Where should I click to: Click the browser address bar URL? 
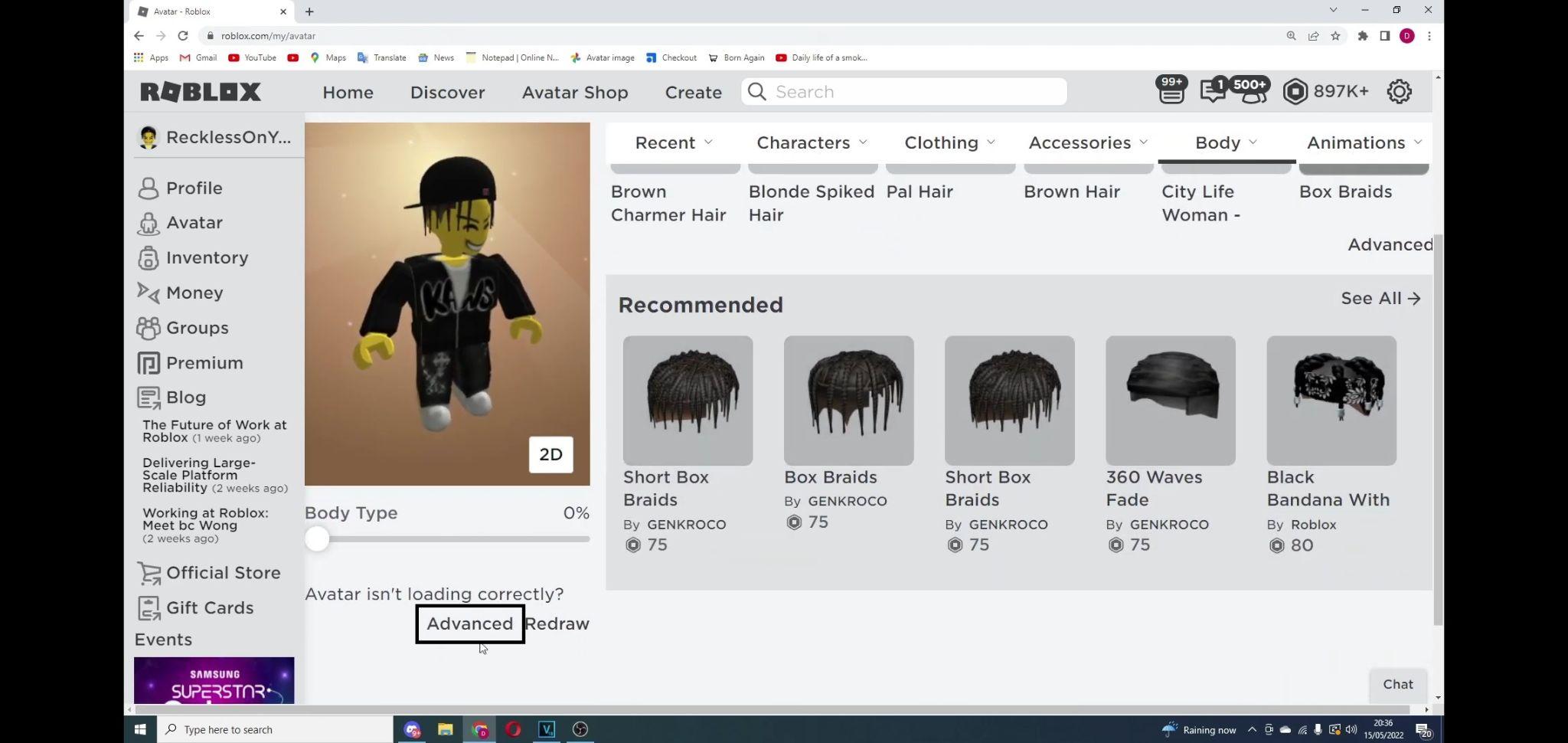(x=268, y=36)
